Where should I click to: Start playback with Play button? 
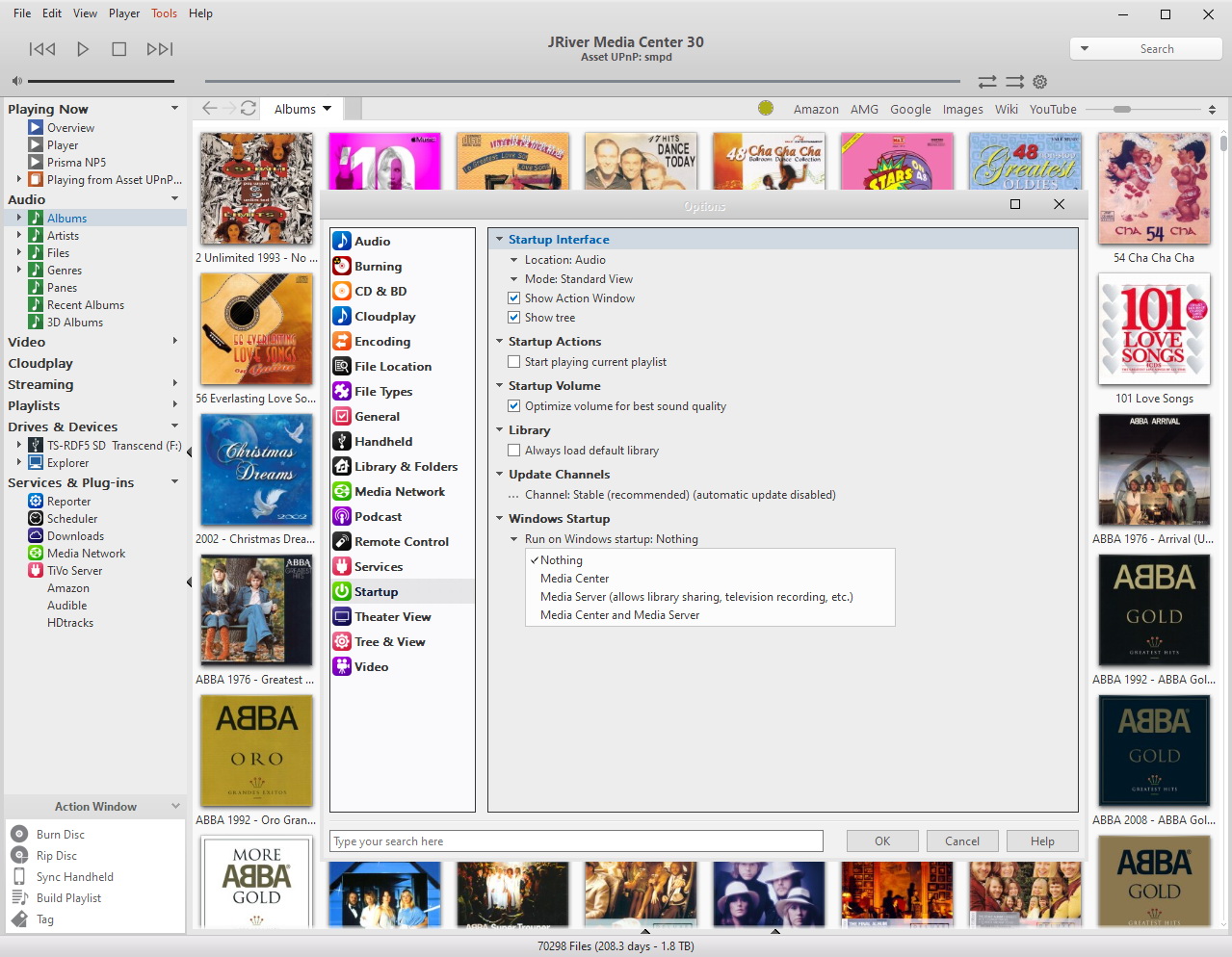point(83,49)
